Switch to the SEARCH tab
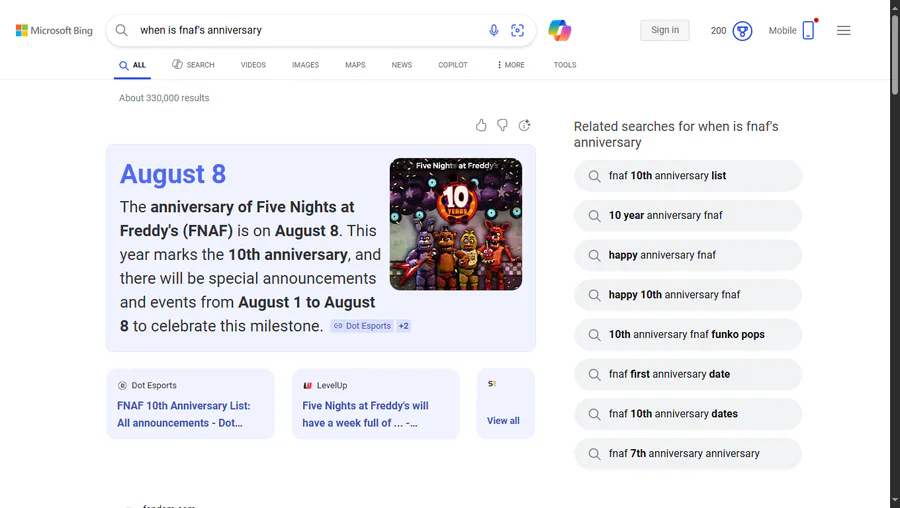The width and height of the screenshot is (900, 508). click(x=193, y=65)
